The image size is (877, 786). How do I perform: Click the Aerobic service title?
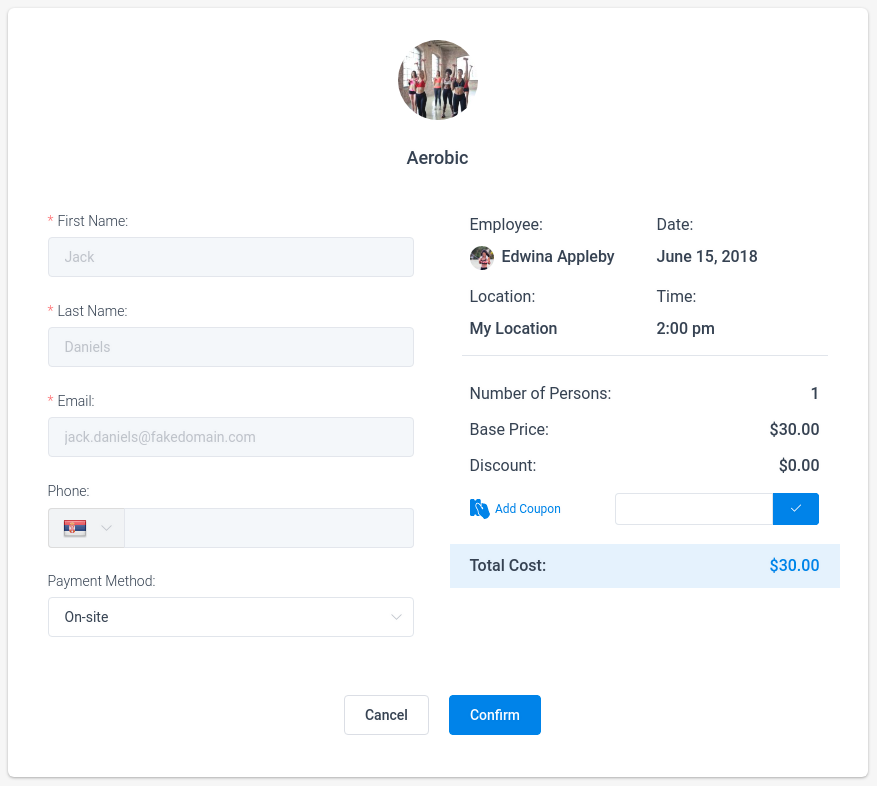tap(437, 158)
